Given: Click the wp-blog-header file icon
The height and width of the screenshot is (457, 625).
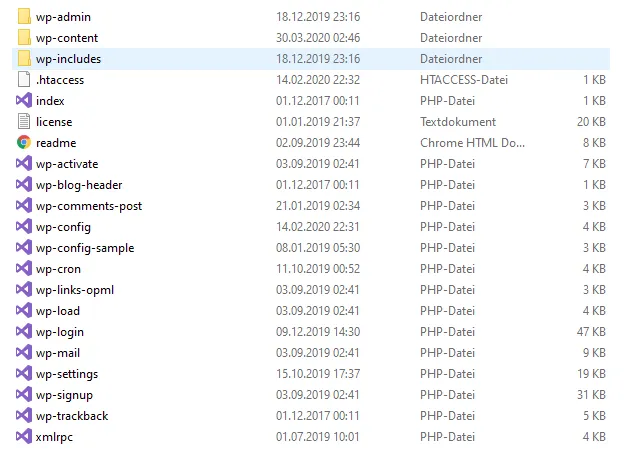Looking at the screenshot, I should [x=24, y=184].
